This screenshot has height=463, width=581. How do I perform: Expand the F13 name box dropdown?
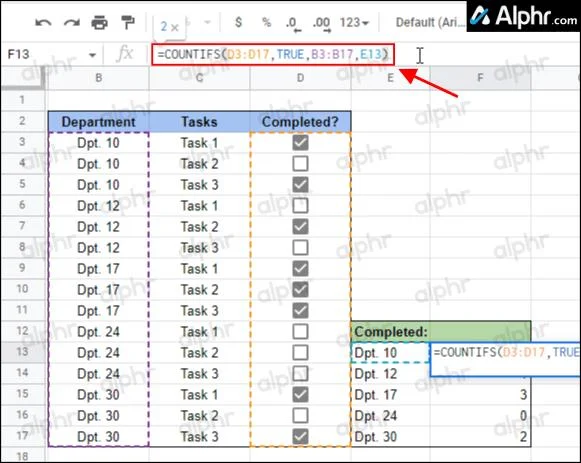[92, 55]
